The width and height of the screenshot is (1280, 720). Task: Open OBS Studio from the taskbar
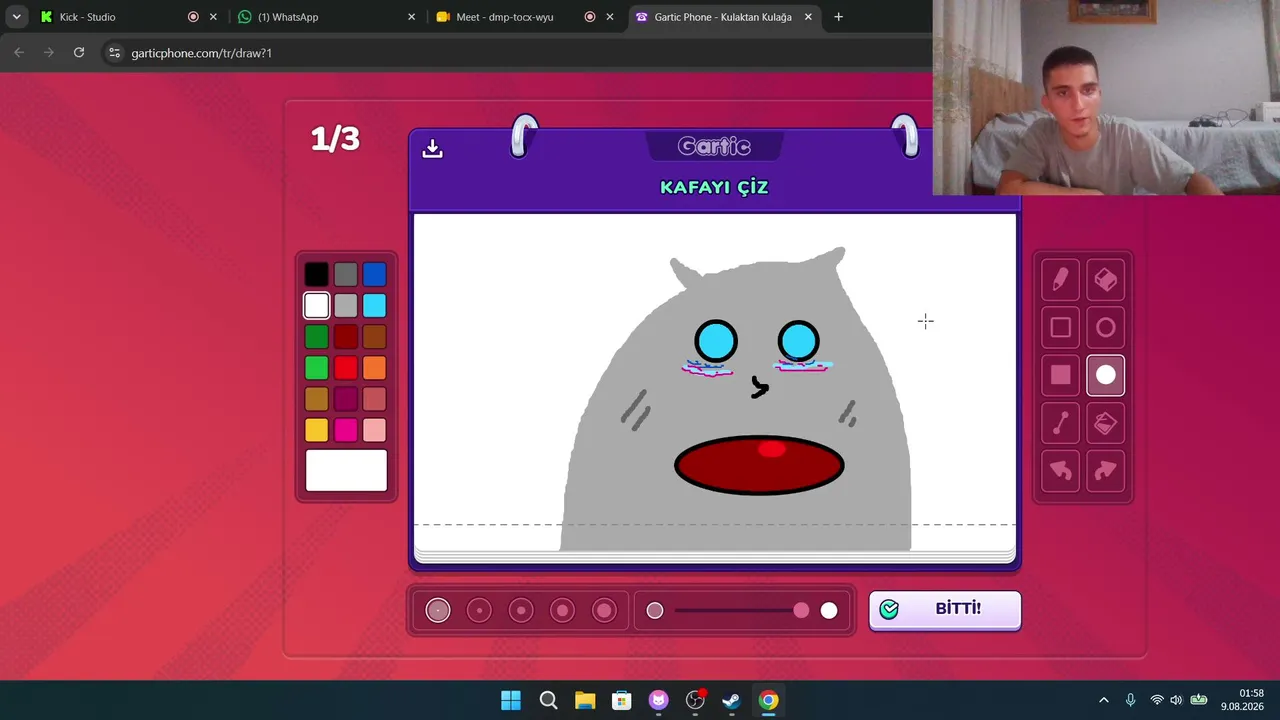pos(695,700)
